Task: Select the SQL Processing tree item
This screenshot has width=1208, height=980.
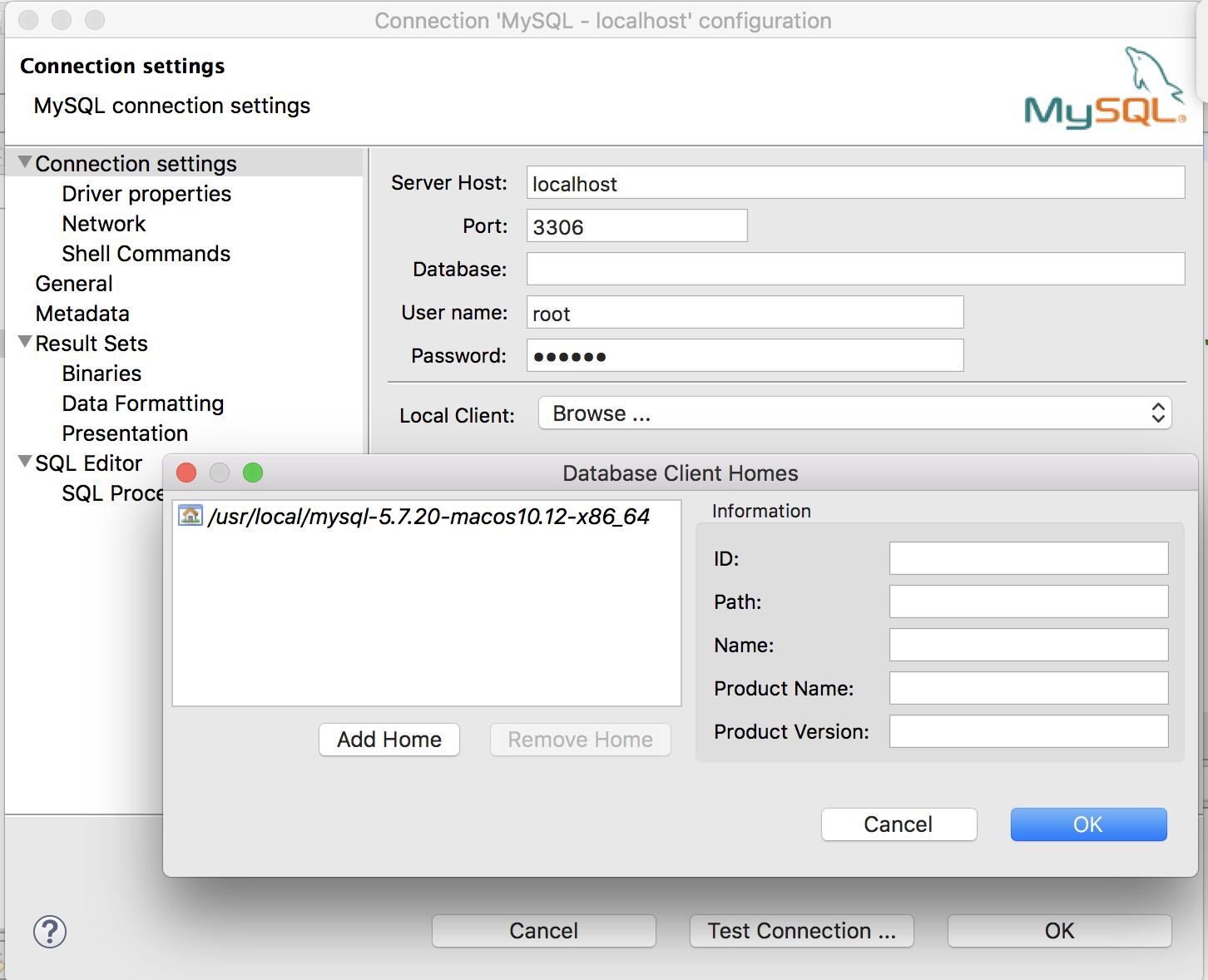Action: click(x=112, y=493)
